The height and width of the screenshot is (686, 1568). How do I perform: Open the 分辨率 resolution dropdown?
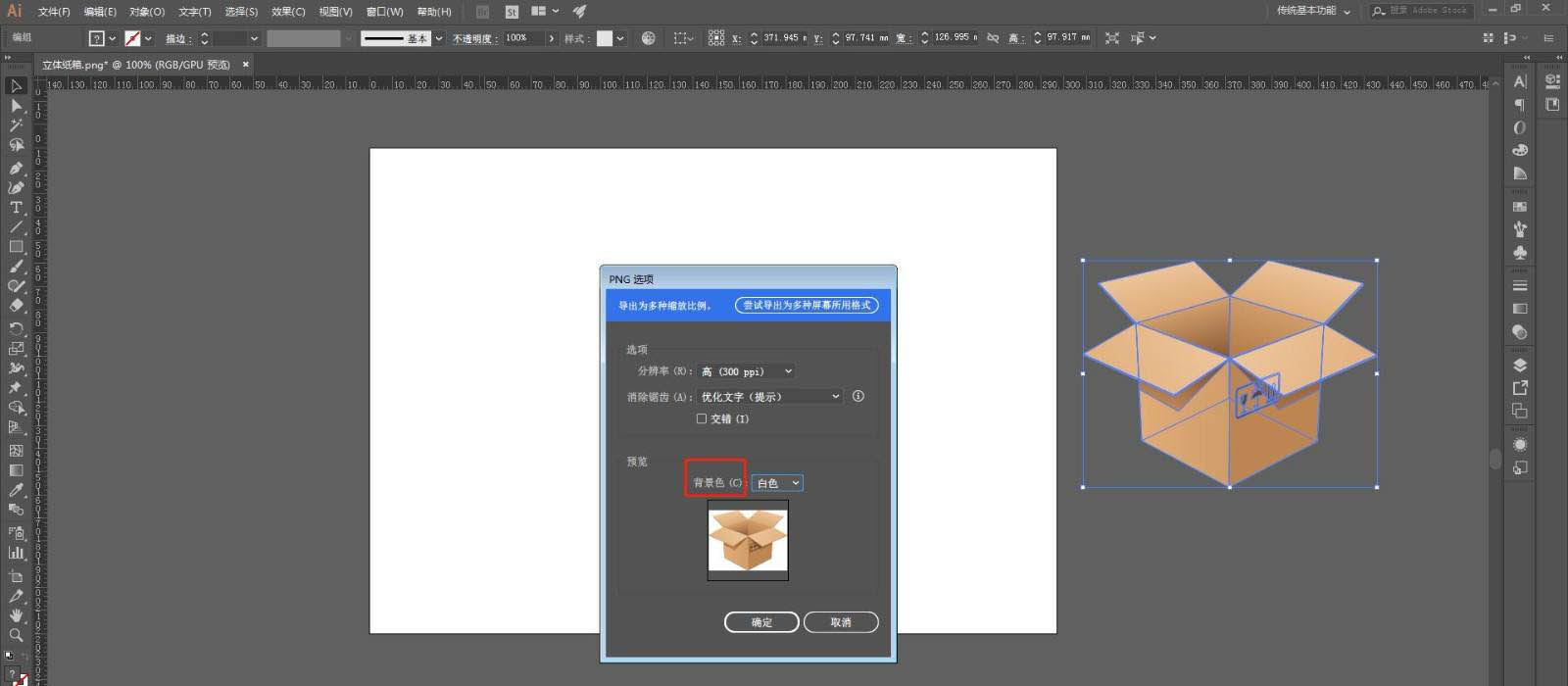746,371
